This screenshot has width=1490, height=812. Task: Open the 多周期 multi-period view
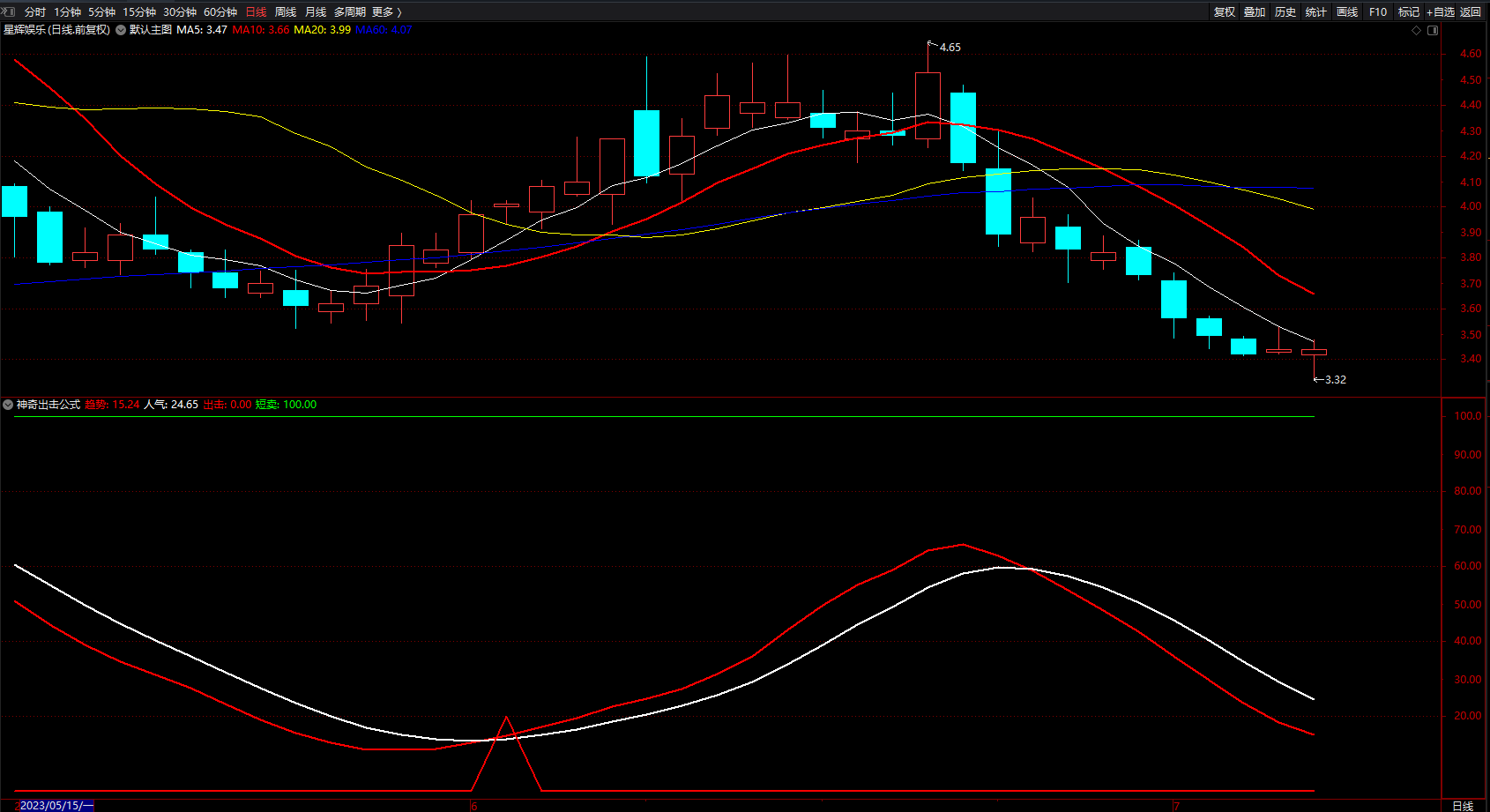[x=350, y=11]
